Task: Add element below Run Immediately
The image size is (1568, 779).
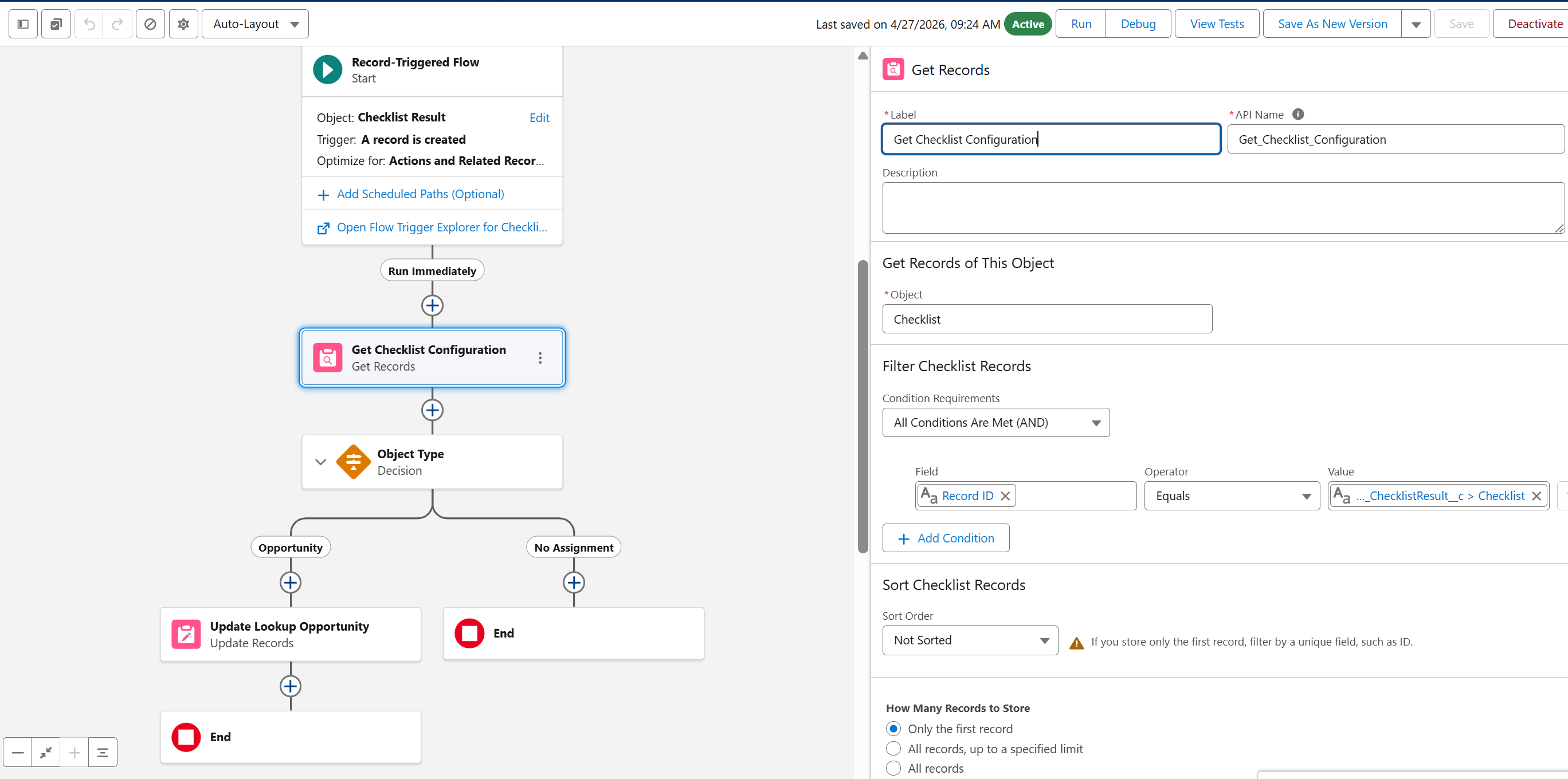Action: (x=432, y=305)
